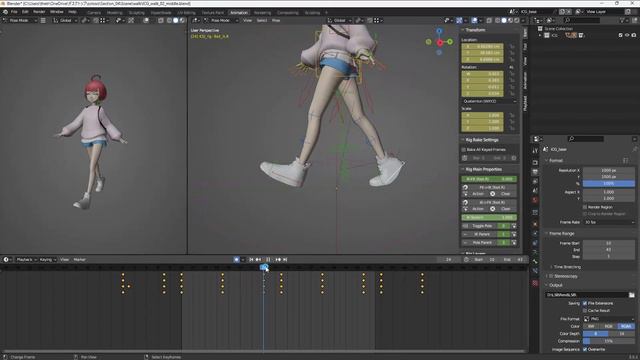Enable Cache Result checkbox
The width and height of the screenshot is (640, 360).
click(x=585, y=311)
